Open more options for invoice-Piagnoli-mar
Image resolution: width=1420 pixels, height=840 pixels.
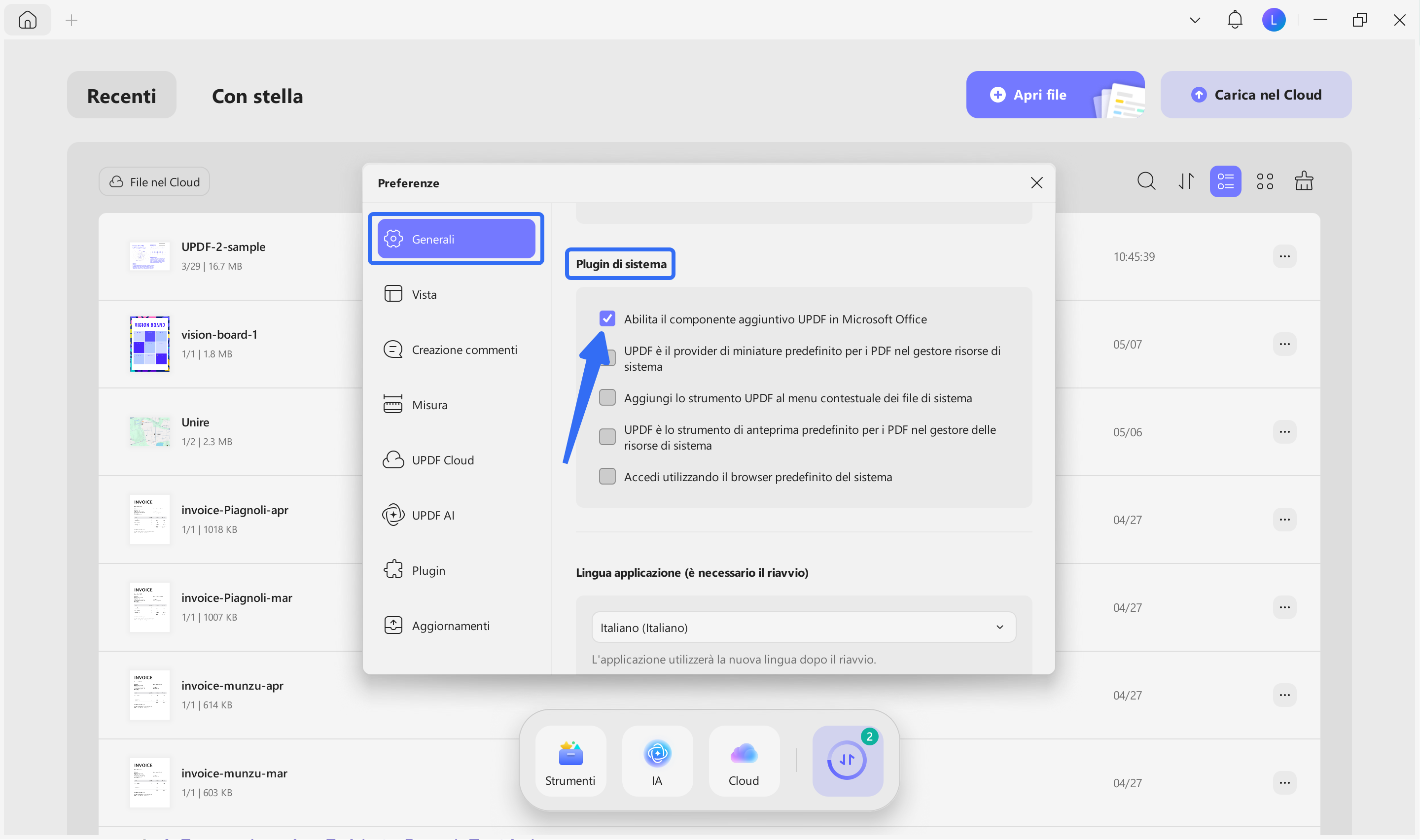[x=1284, y=607]
